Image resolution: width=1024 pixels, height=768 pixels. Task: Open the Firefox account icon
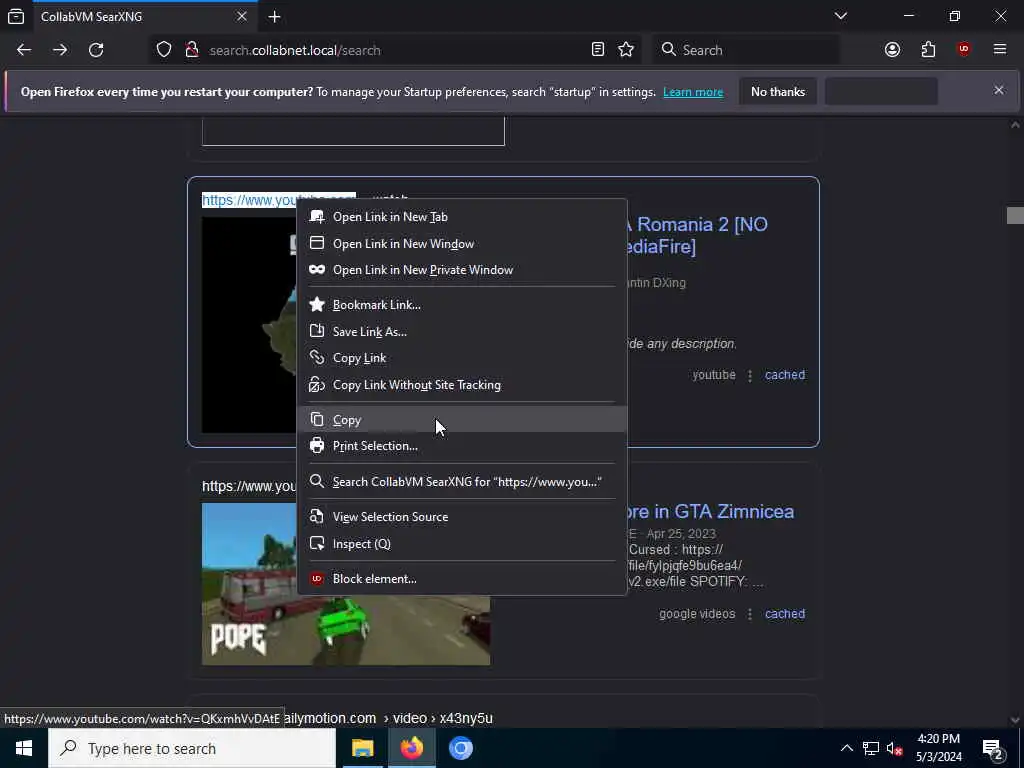[x=892, y=50]
